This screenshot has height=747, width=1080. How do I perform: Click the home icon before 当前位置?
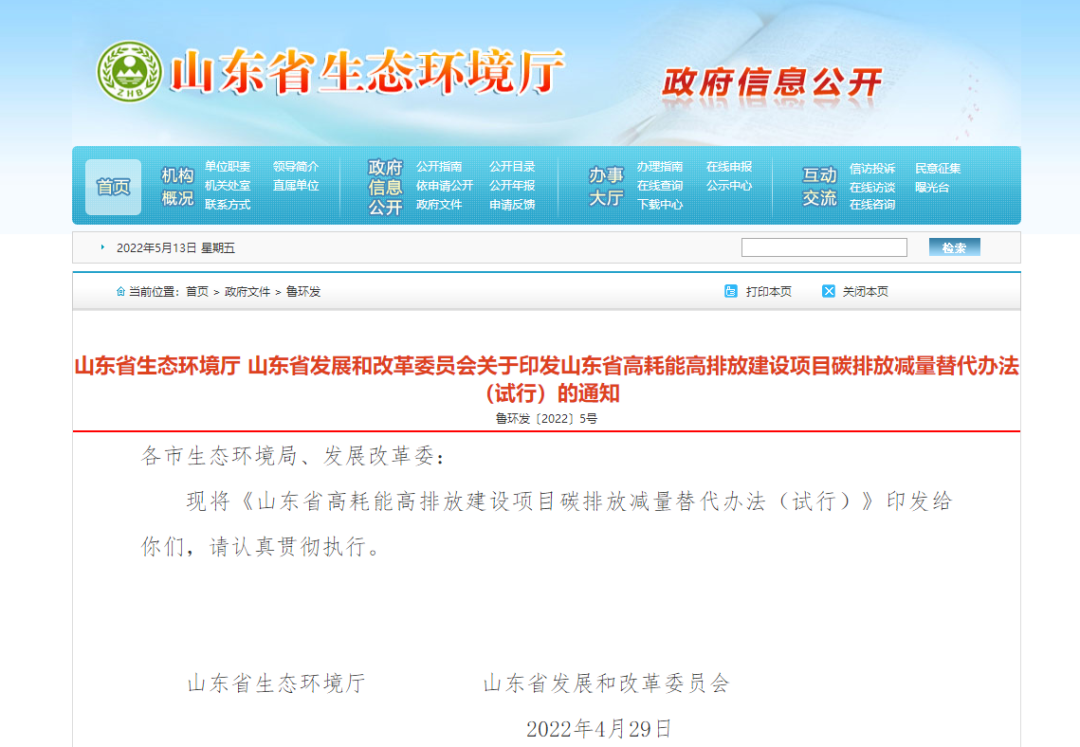pyautogui.click(x=121, y=292)
